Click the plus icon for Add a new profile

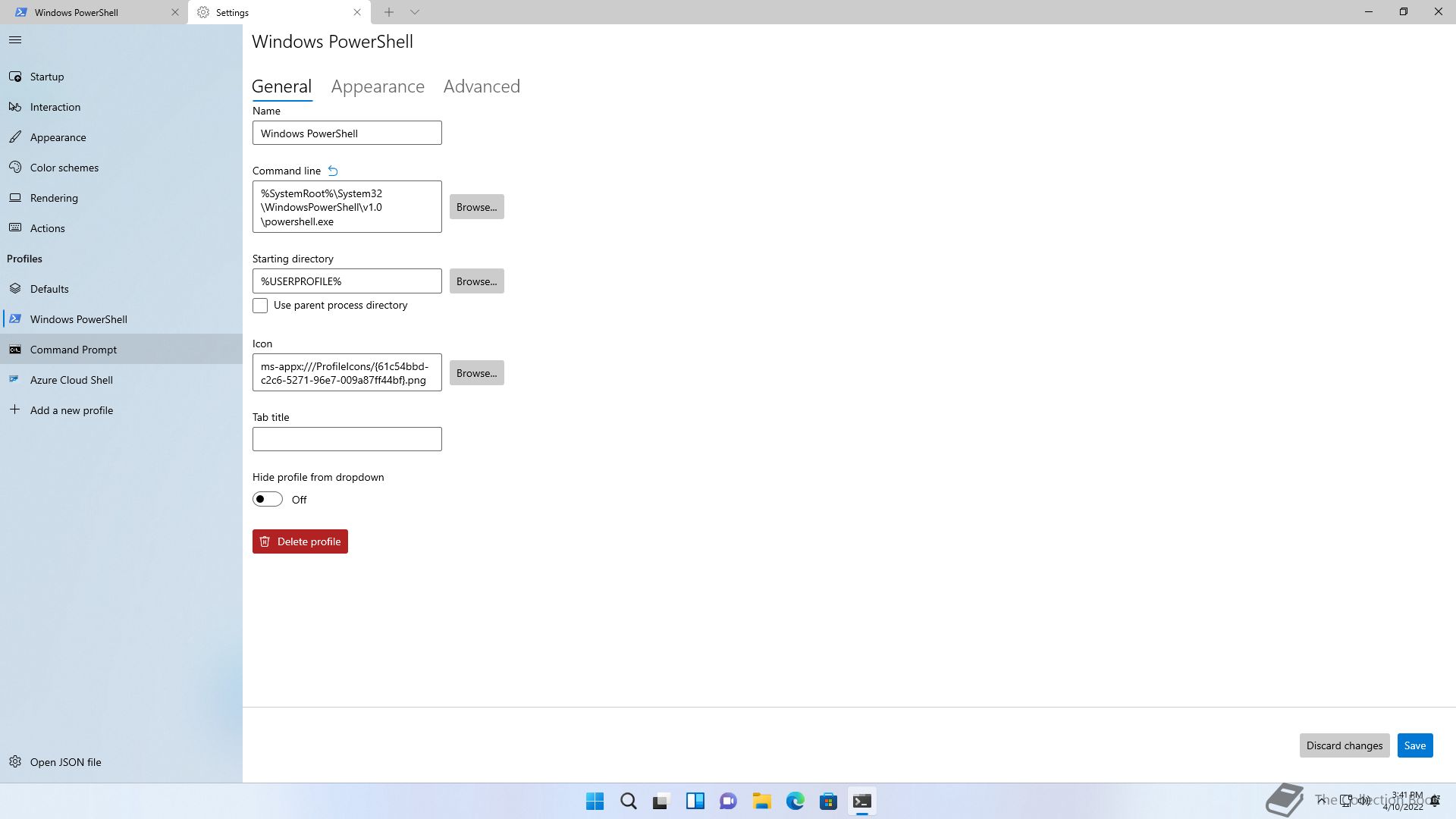click(15, 409)
